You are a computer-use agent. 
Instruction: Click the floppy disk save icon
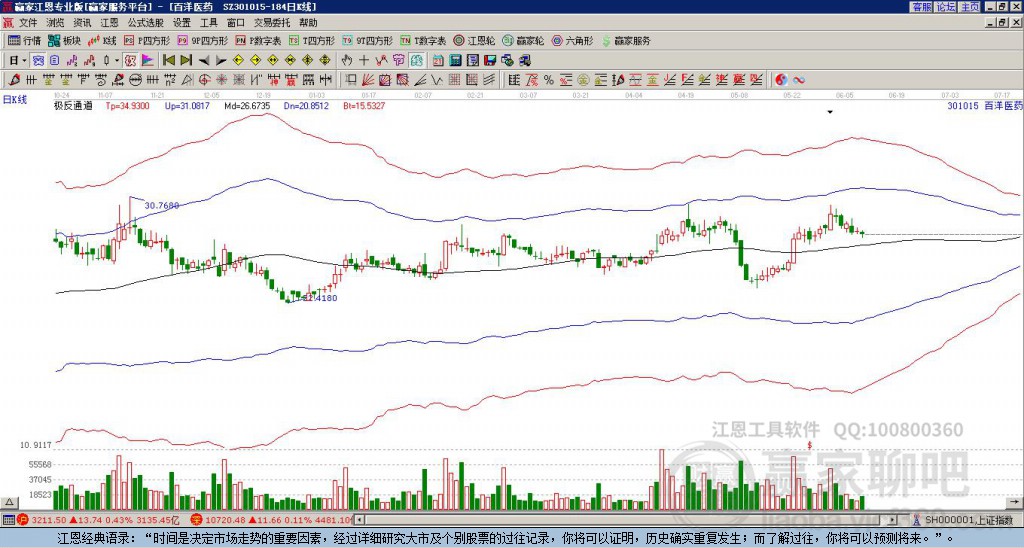pos(490,60)
